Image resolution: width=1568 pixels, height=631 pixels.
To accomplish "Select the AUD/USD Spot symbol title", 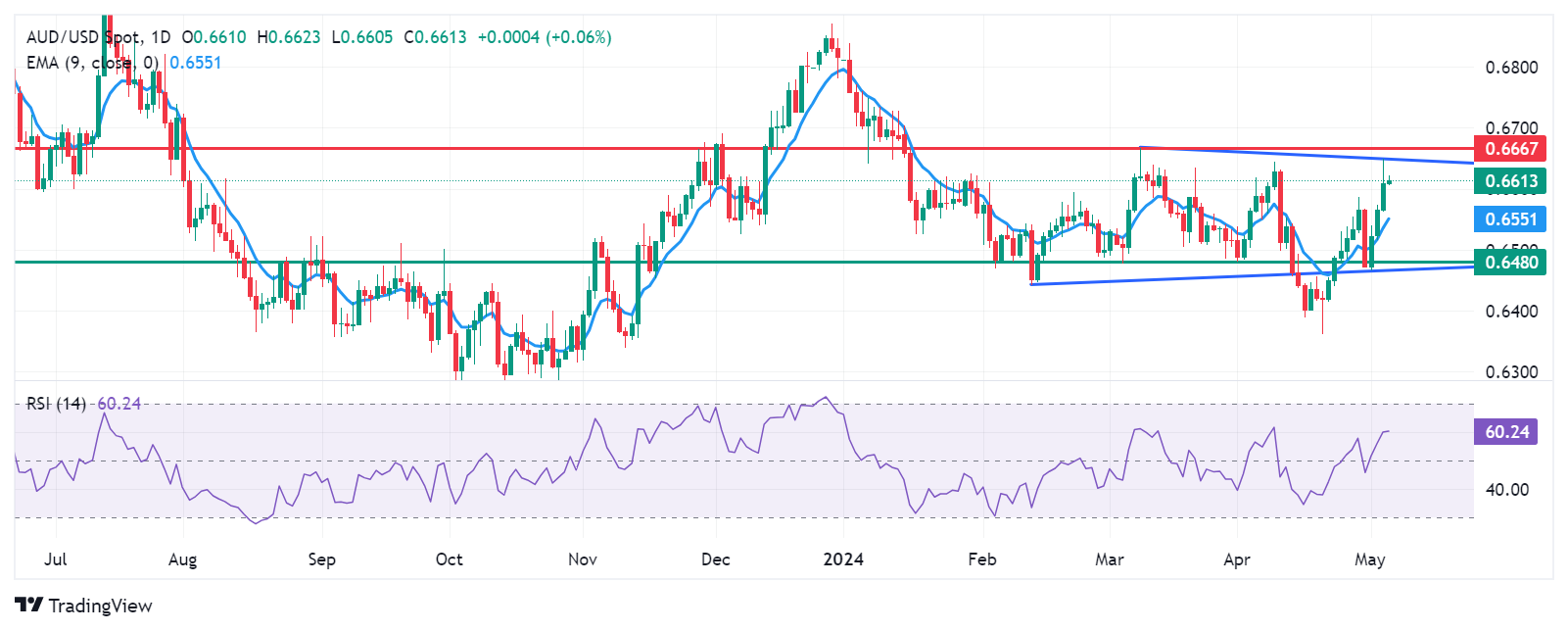I will [83, 37].
